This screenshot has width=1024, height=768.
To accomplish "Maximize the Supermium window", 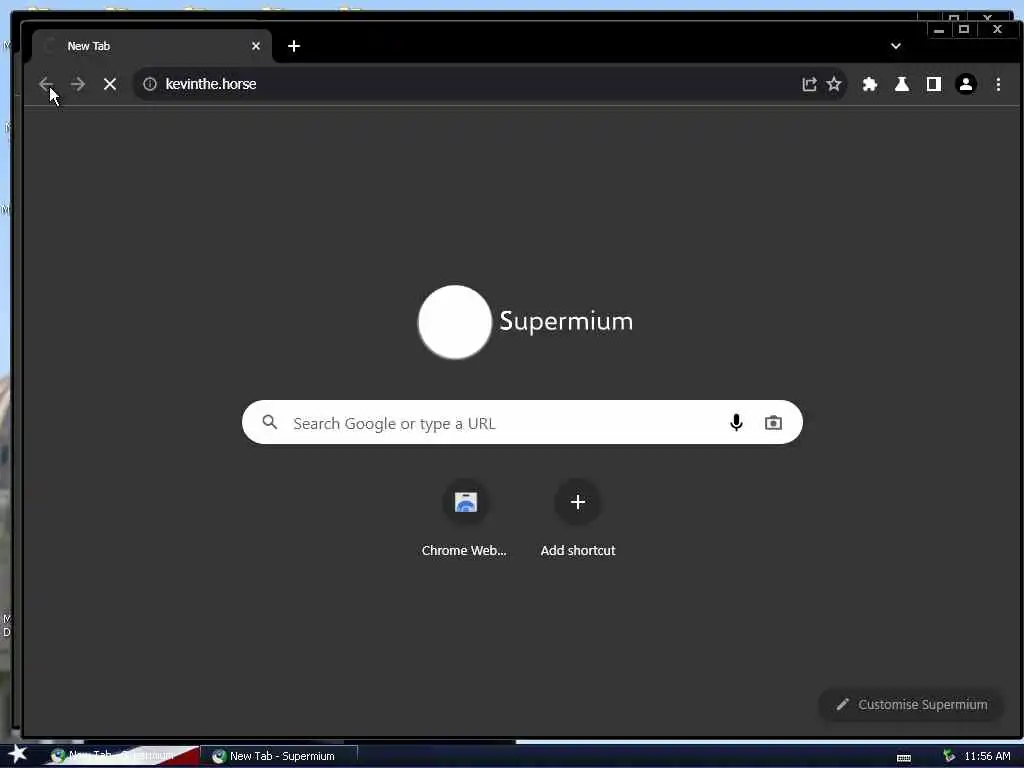I will pos(964,29).
